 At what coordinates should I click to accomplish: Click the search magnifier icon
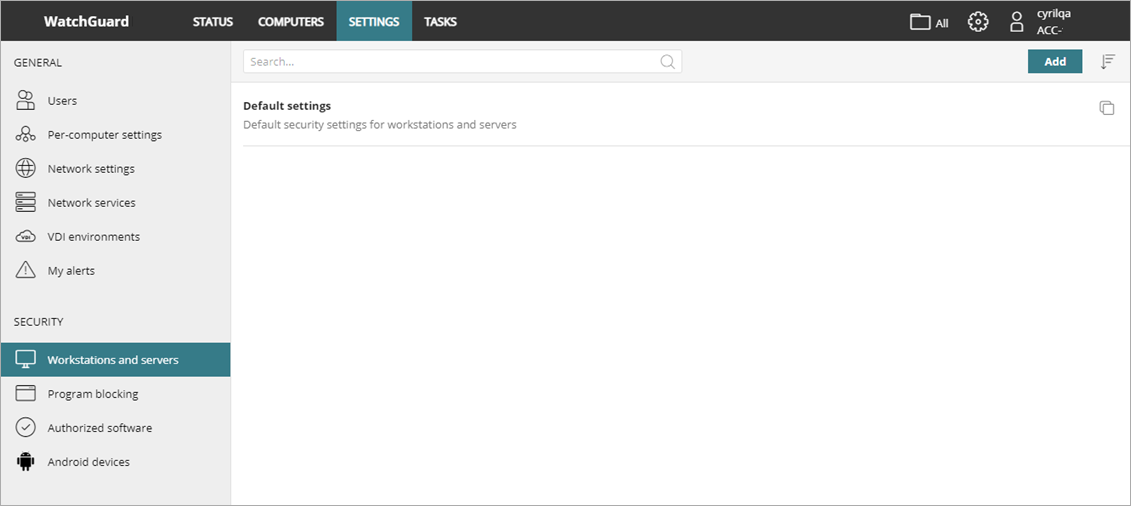[x=668, y=61]
